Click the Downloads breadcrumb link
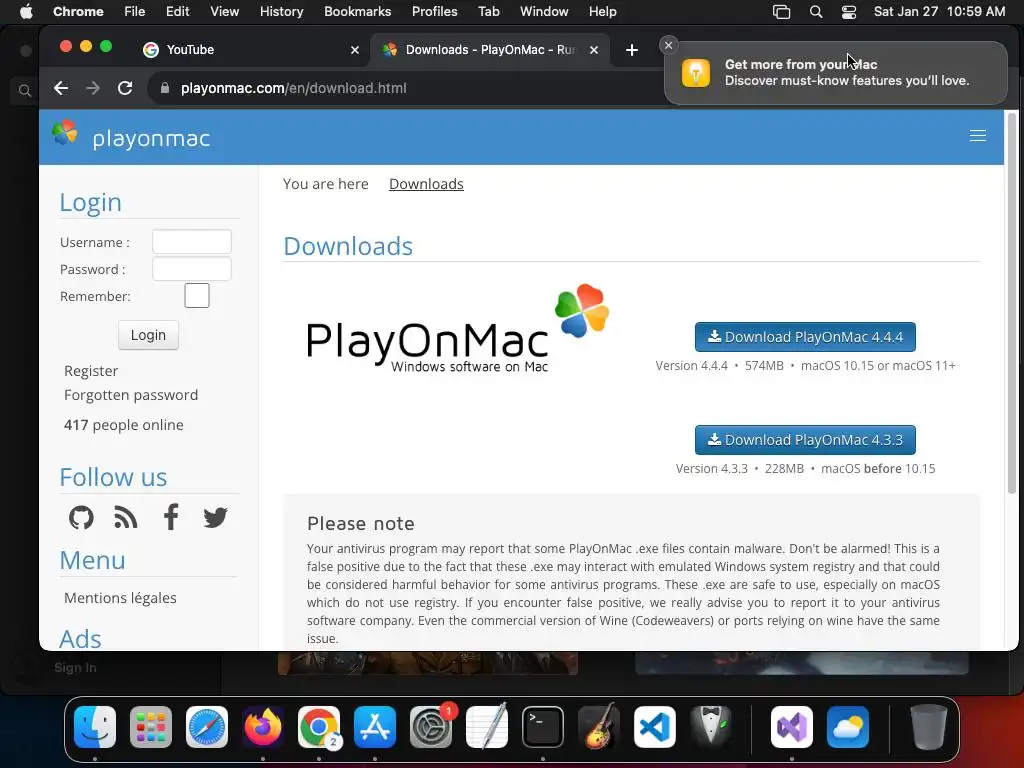 click(426, 184)
